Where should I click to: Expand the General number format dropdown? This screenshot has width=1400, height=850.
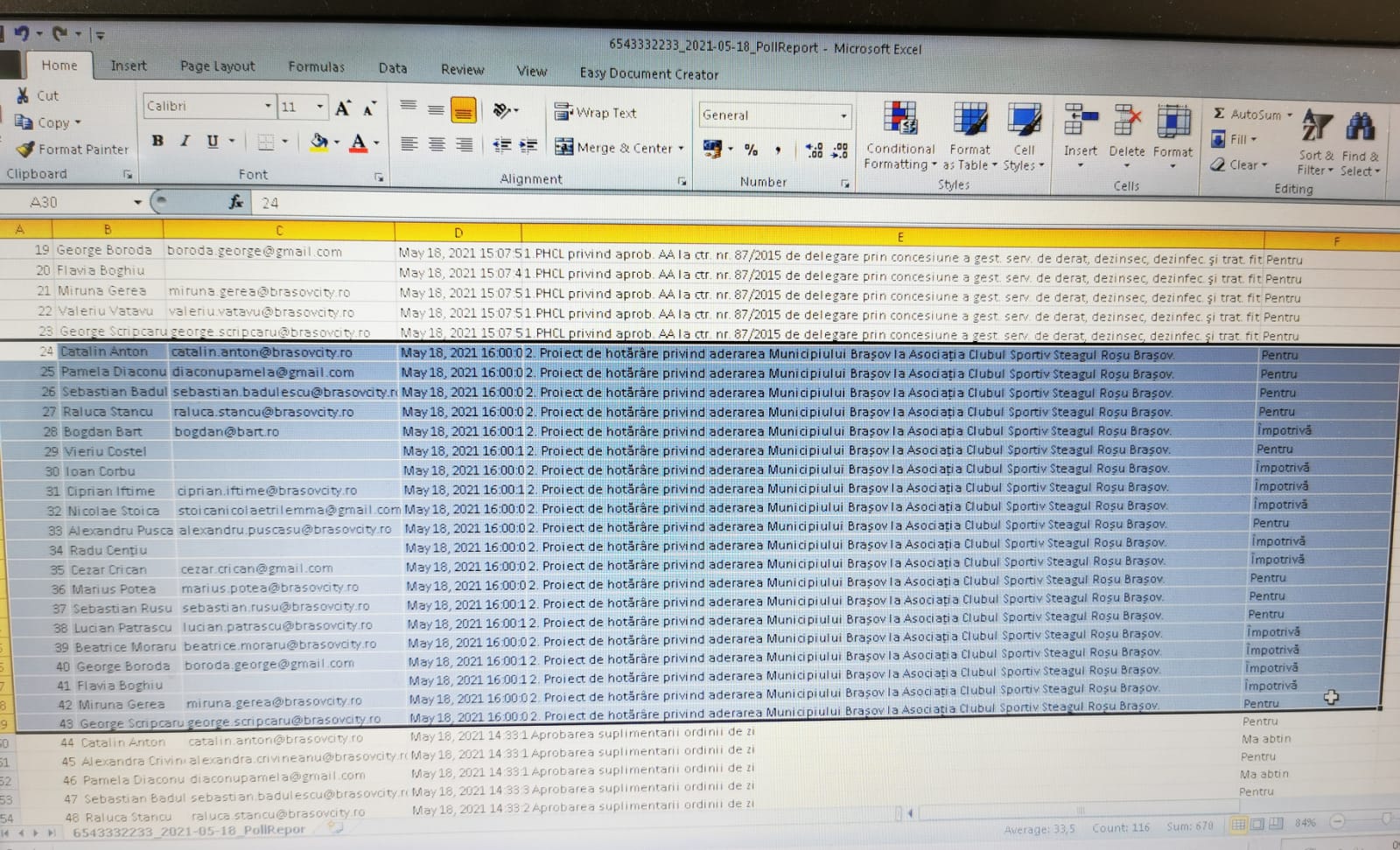[x=843, y=115]
